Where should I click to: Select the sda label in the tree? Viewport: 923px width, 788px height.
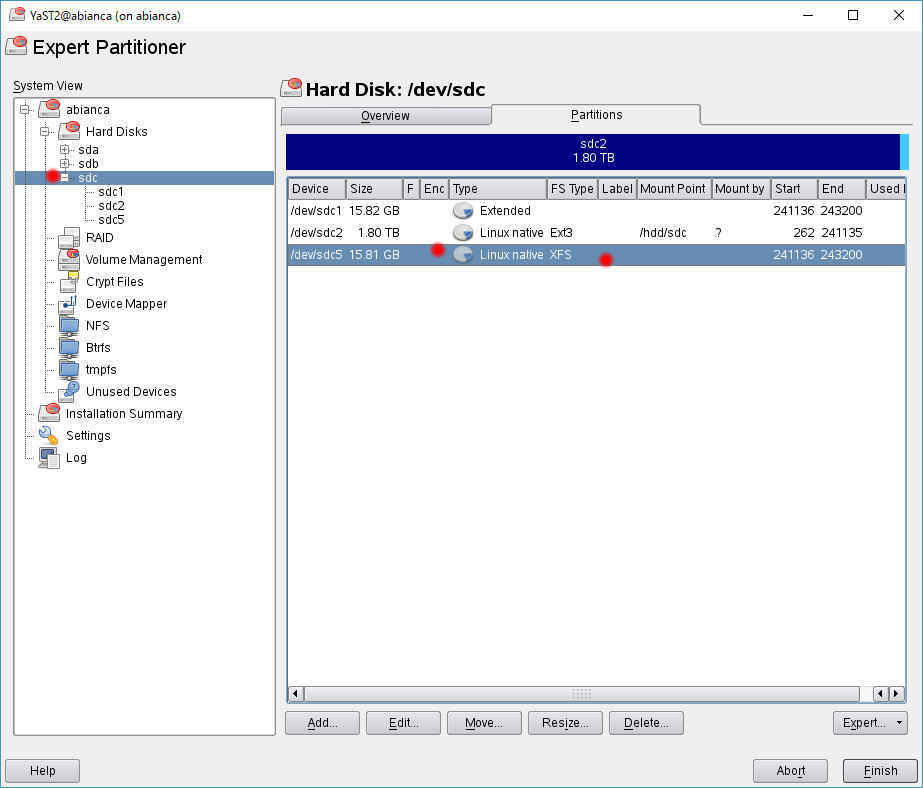[x=88, y=149]
